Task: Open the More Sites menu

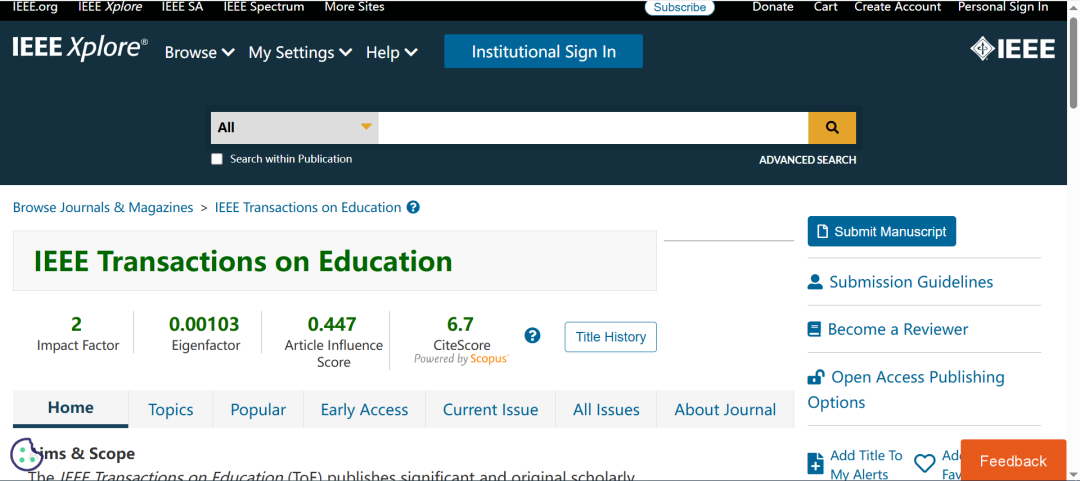Action: pos(354,7)
